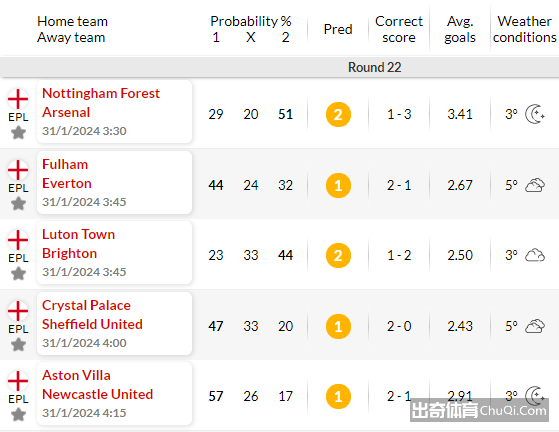559x432 pixels.
Task: Mark Aston Villa vs Newcastle as favorite
Action: pyautogui.click(x=18, y=415)
